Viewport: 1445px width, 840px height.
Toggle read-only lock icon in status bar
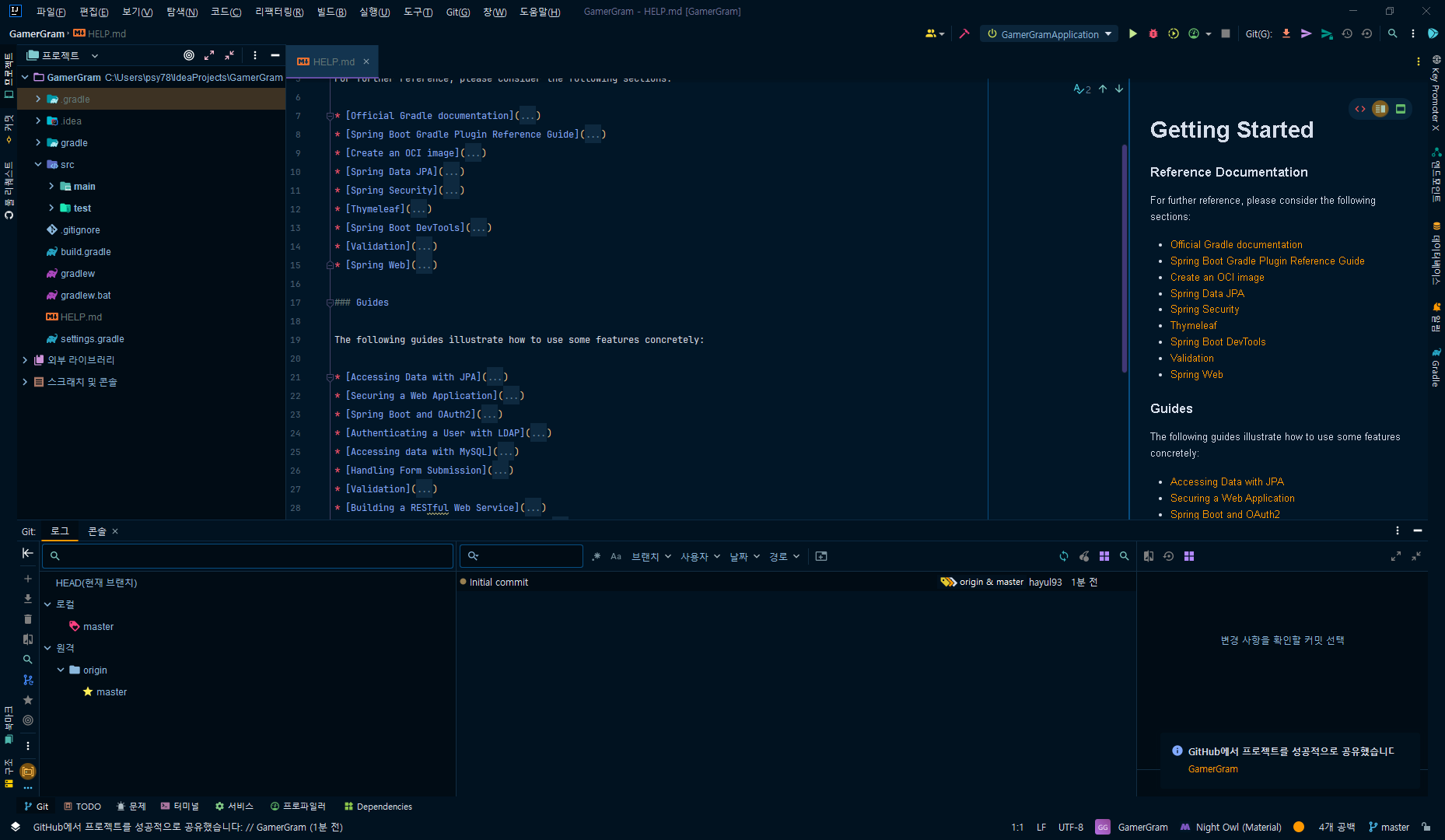tap(1426, 827)
